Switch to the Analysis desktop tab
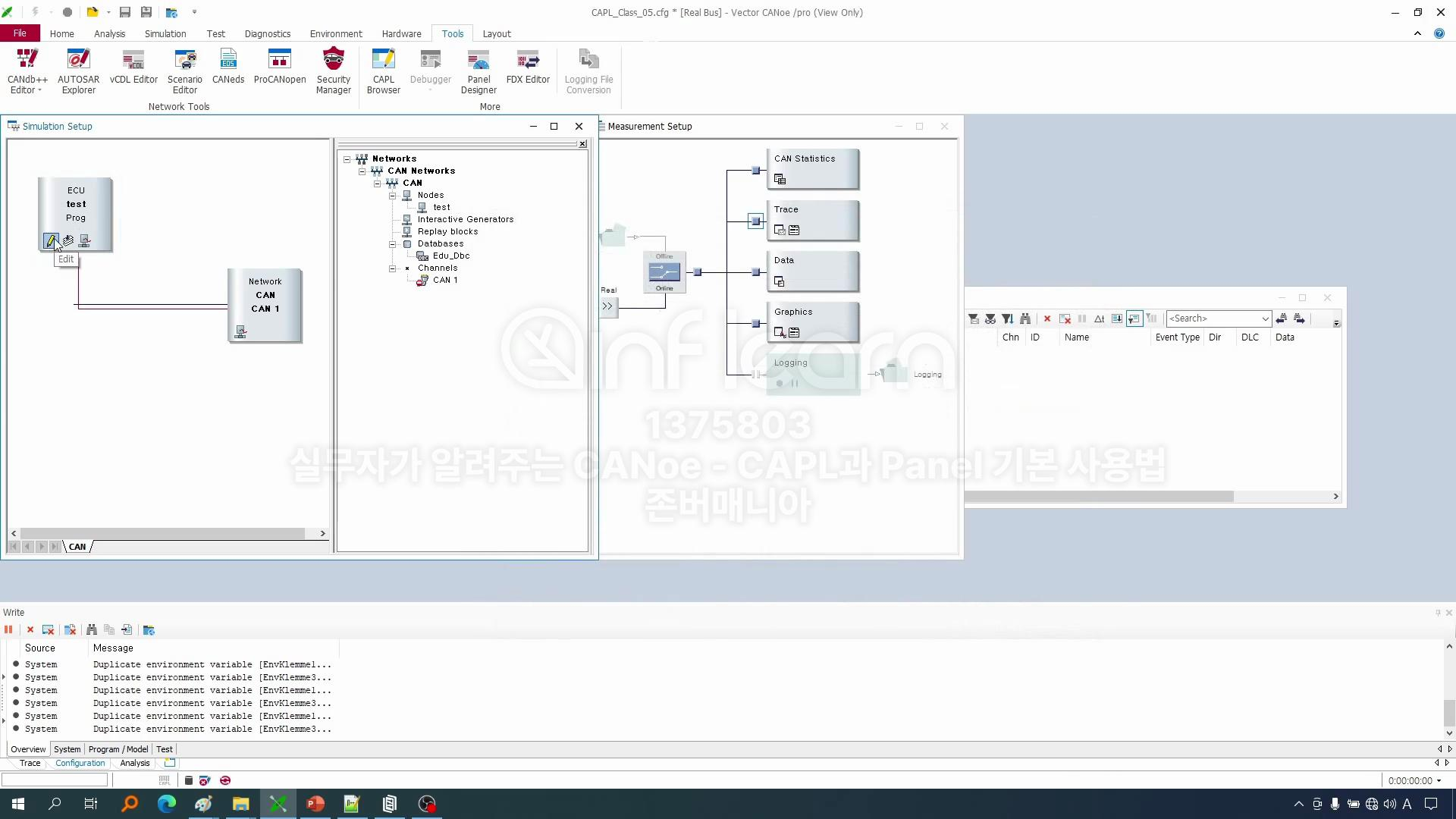This screenshot has height=819, width=1456. [135, 763]
